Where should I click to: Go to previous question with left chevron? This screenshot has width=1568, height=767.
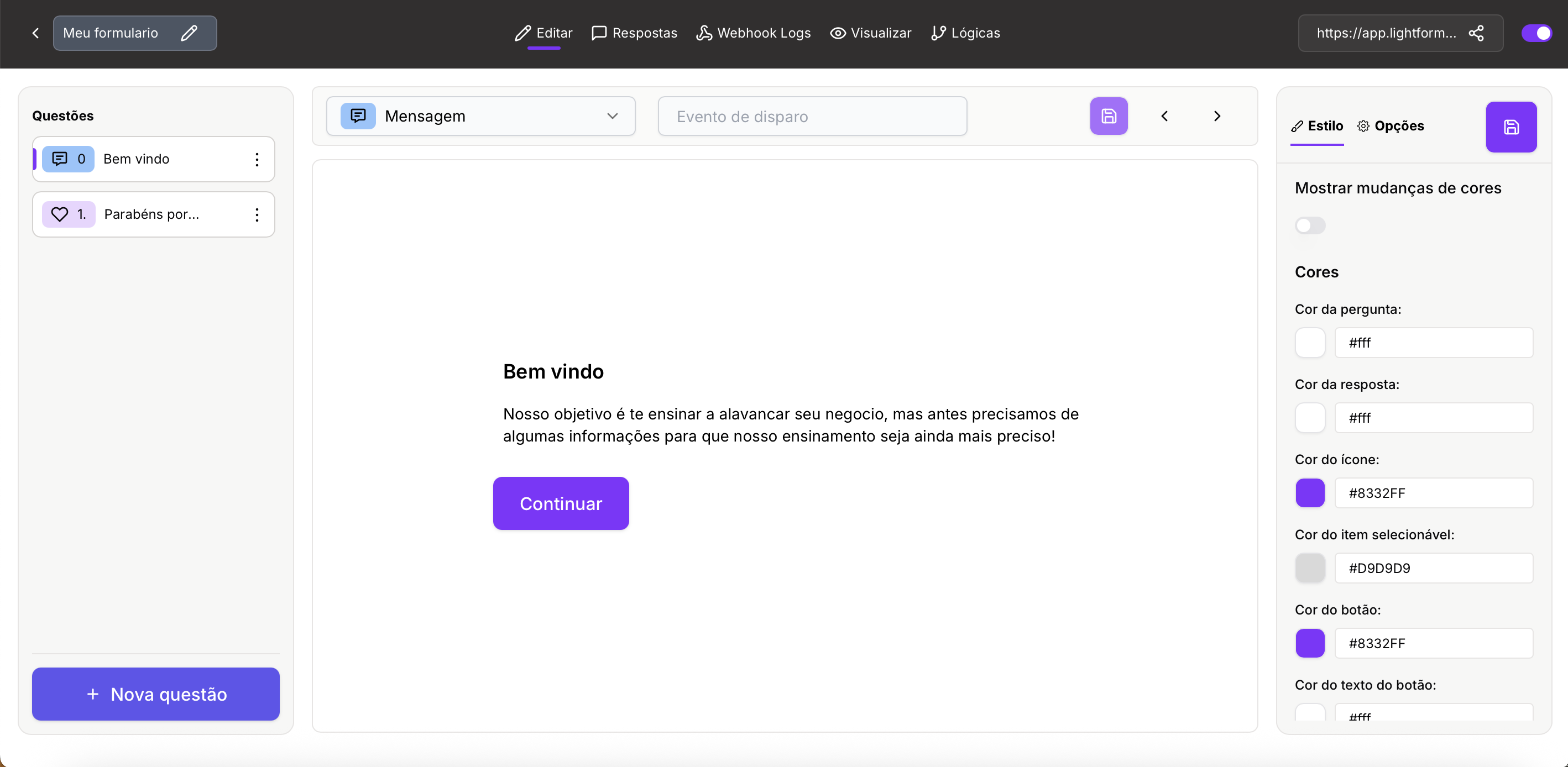[1164, 116]
